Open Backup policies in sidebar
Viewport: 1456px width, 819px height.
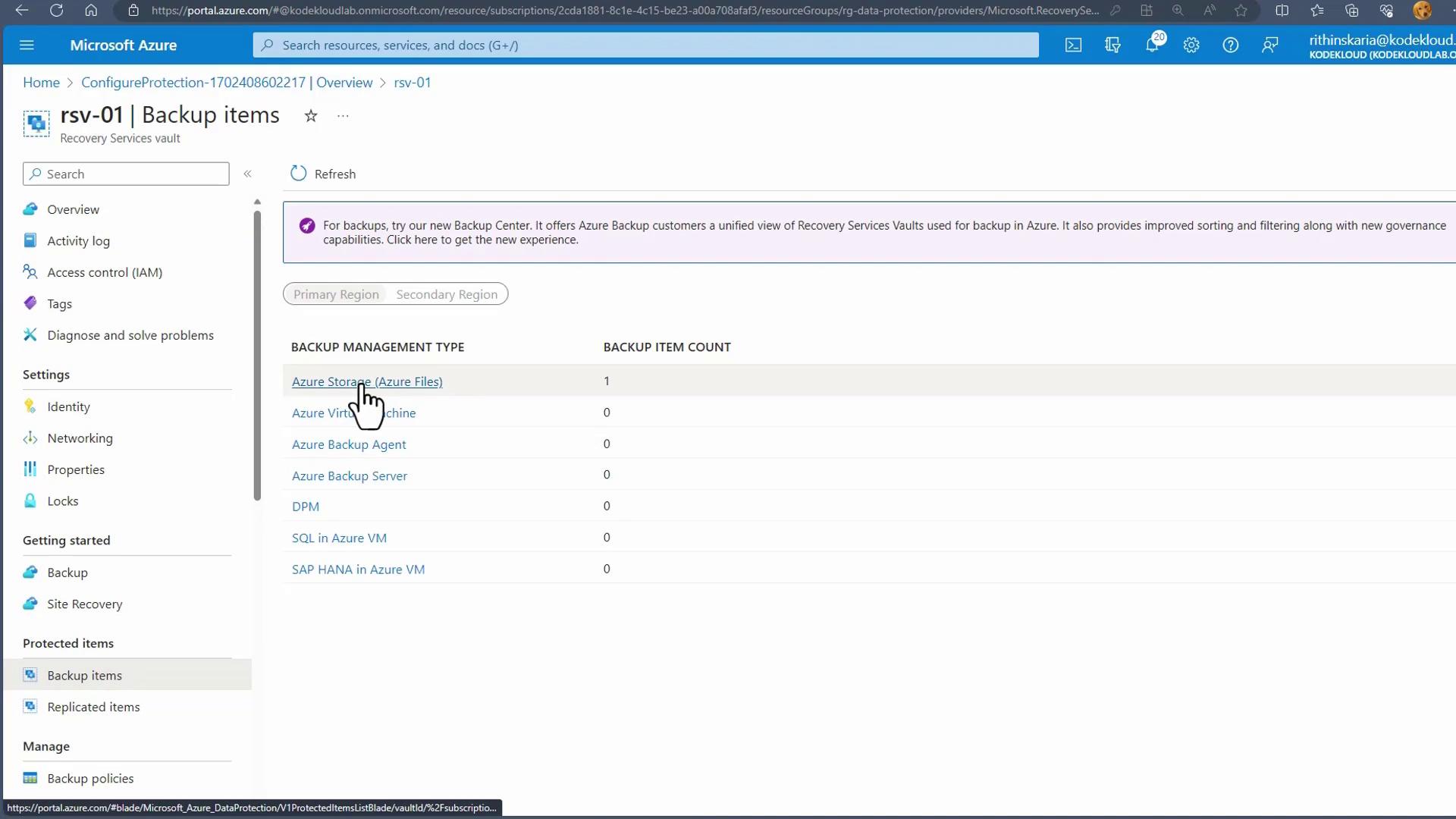(x=90, y=779)
